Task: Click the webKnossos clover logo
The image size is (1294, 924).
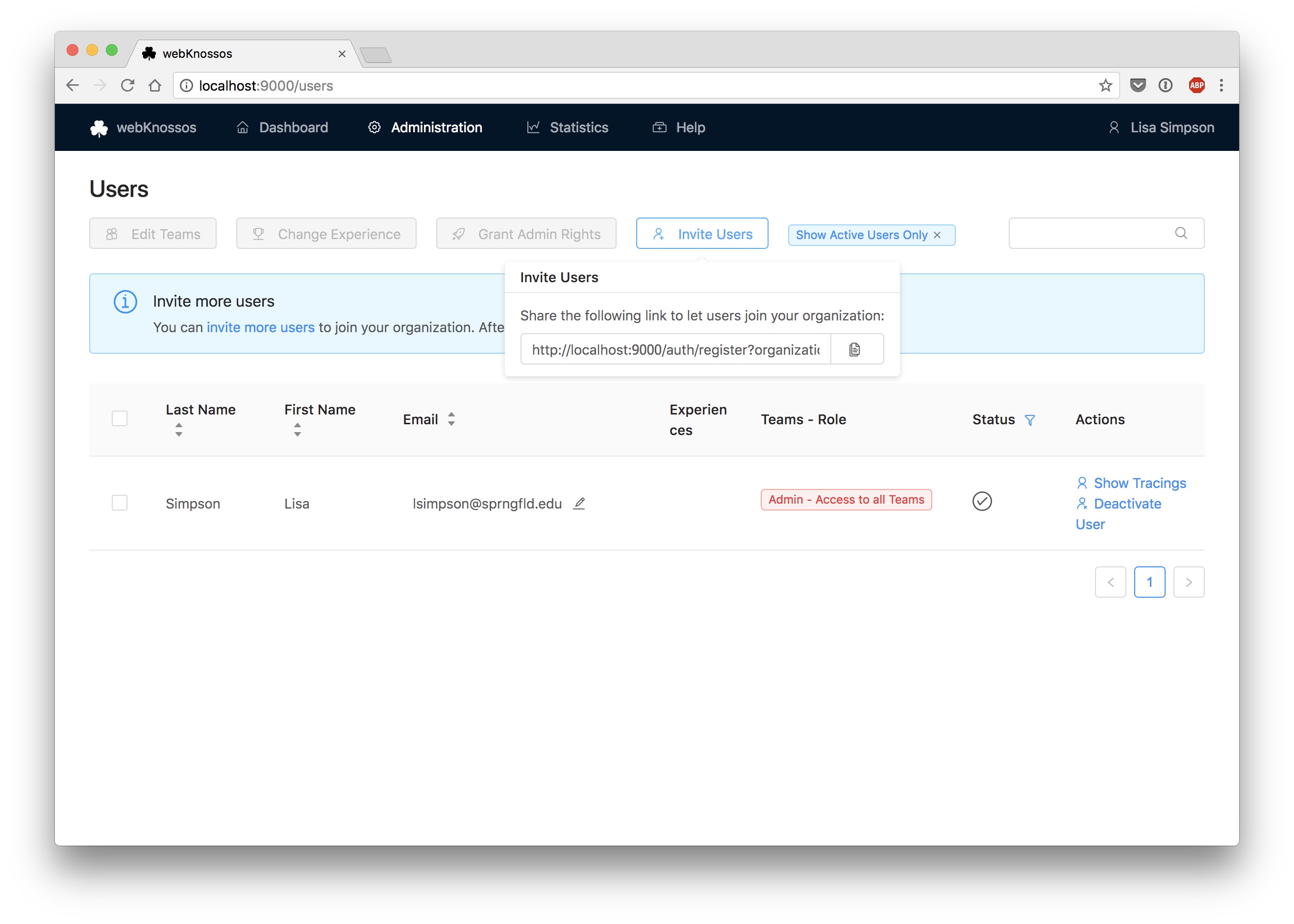Action: pyautogui.click(x=99, y=128)
